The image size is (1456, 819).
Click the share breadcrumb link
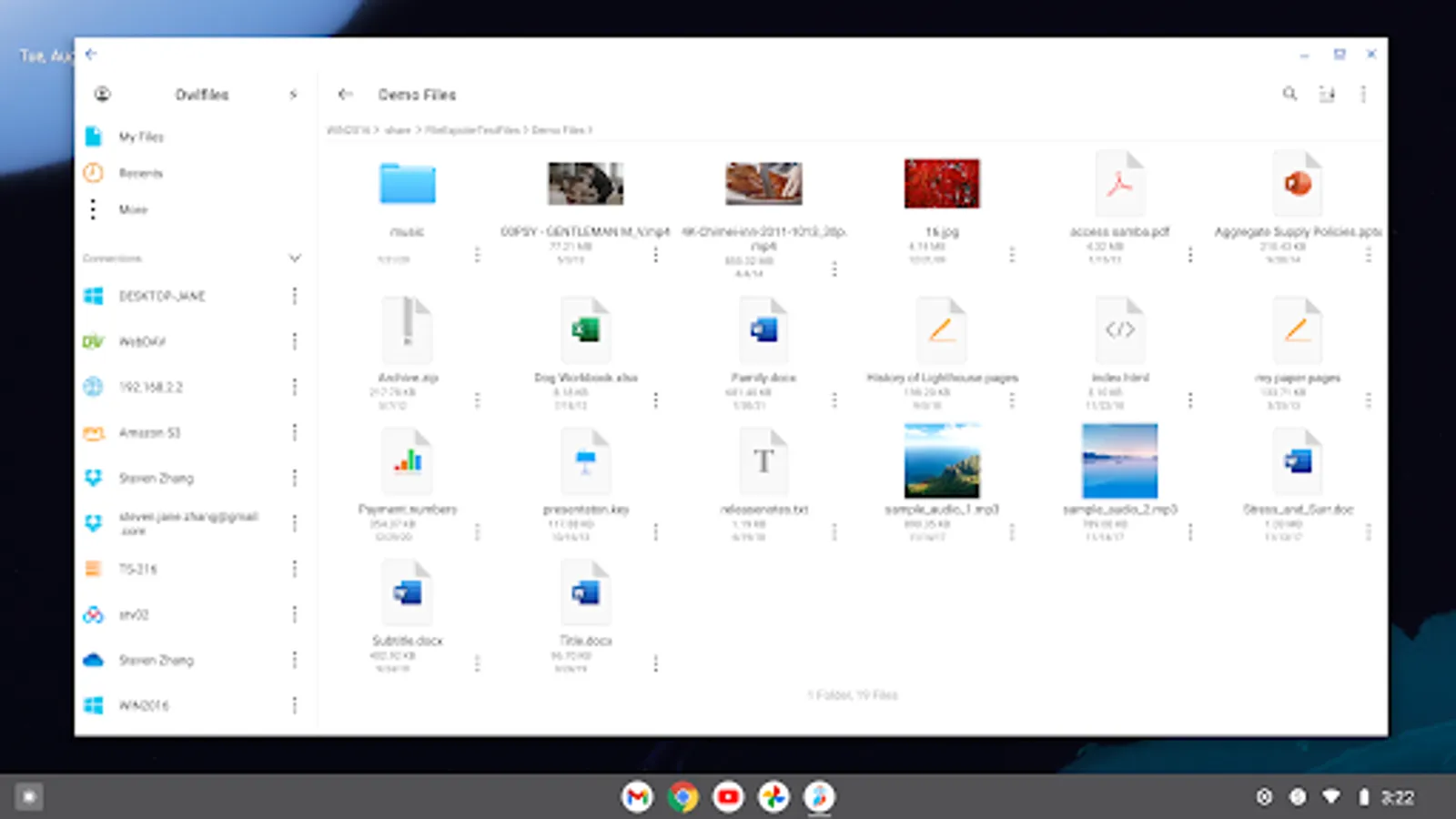coord(398,130)
